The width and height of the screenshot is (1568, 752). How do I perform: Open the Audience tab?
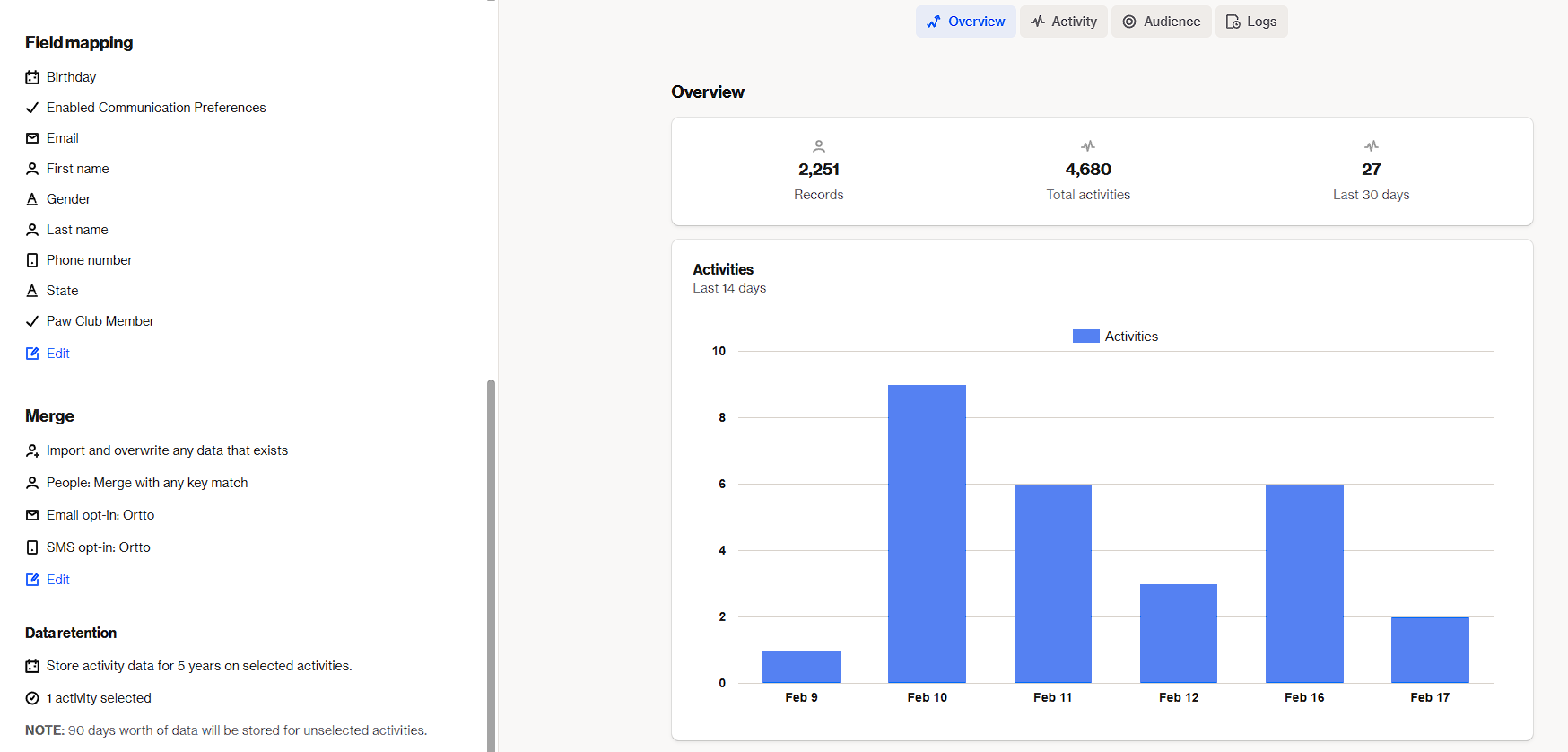click(1161, 22)
